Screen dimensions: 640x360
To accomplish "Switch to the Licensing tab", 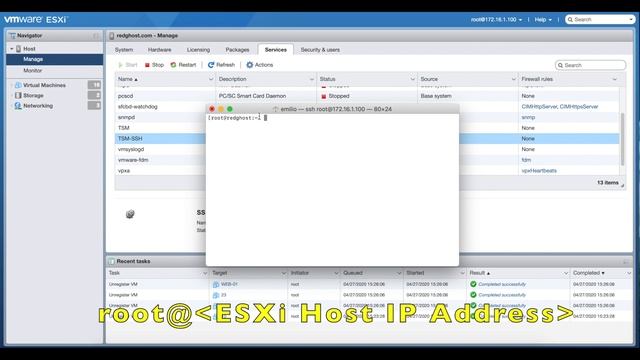I will [198, 50].
